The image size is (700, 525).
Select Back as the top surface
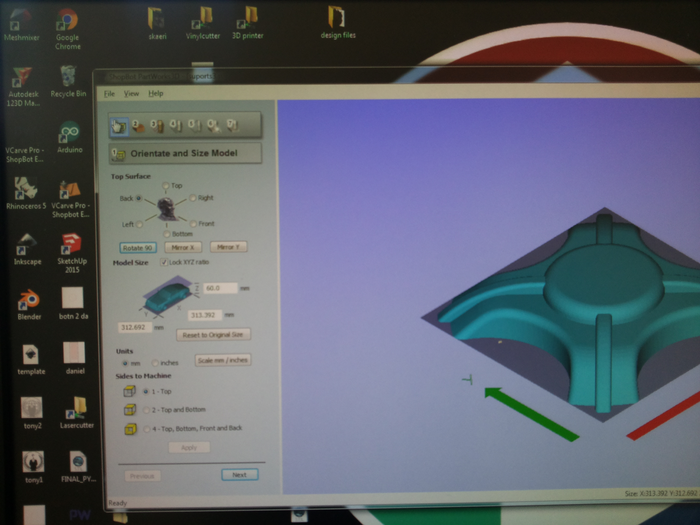138,198
